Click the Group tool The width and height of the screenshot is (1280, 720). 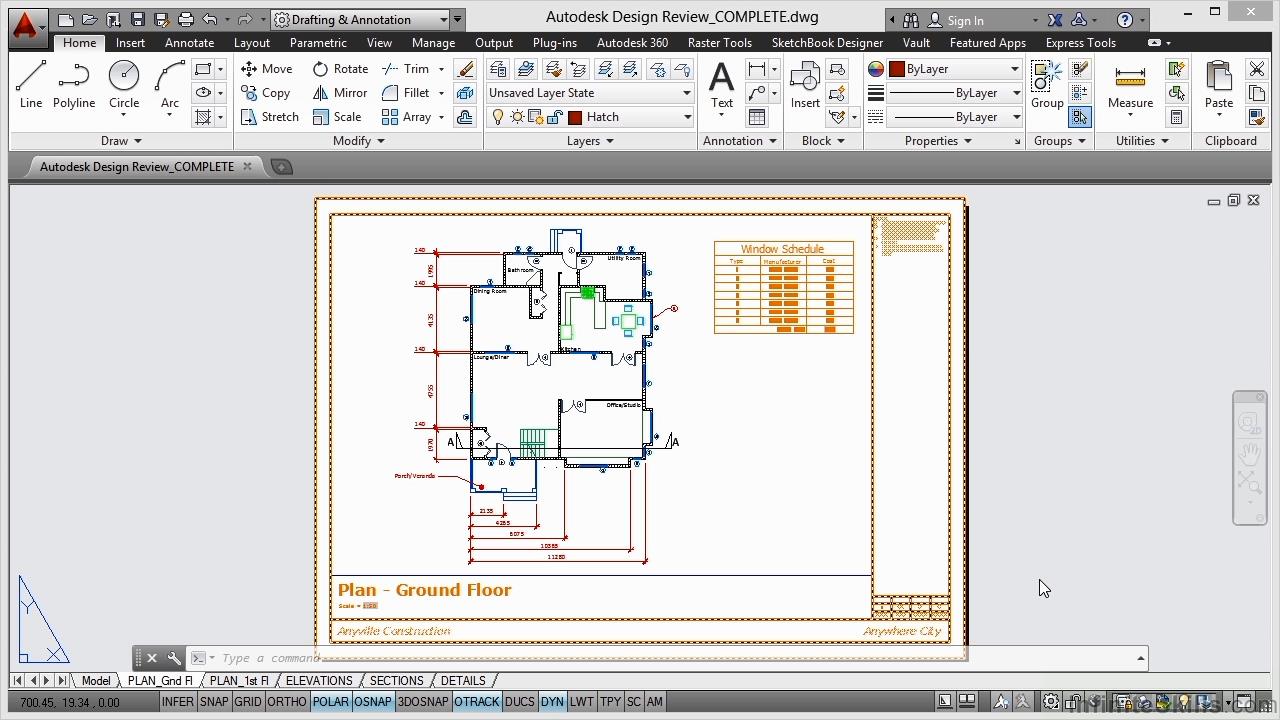pyautogui.click(x=1047, y=85)
